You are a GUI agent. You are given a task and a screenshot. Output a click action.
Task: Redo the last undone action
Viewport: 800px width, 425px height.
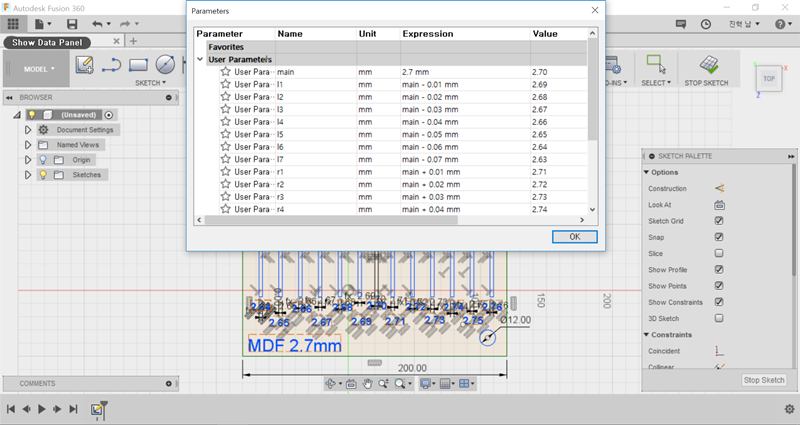(x=124, y=24)
